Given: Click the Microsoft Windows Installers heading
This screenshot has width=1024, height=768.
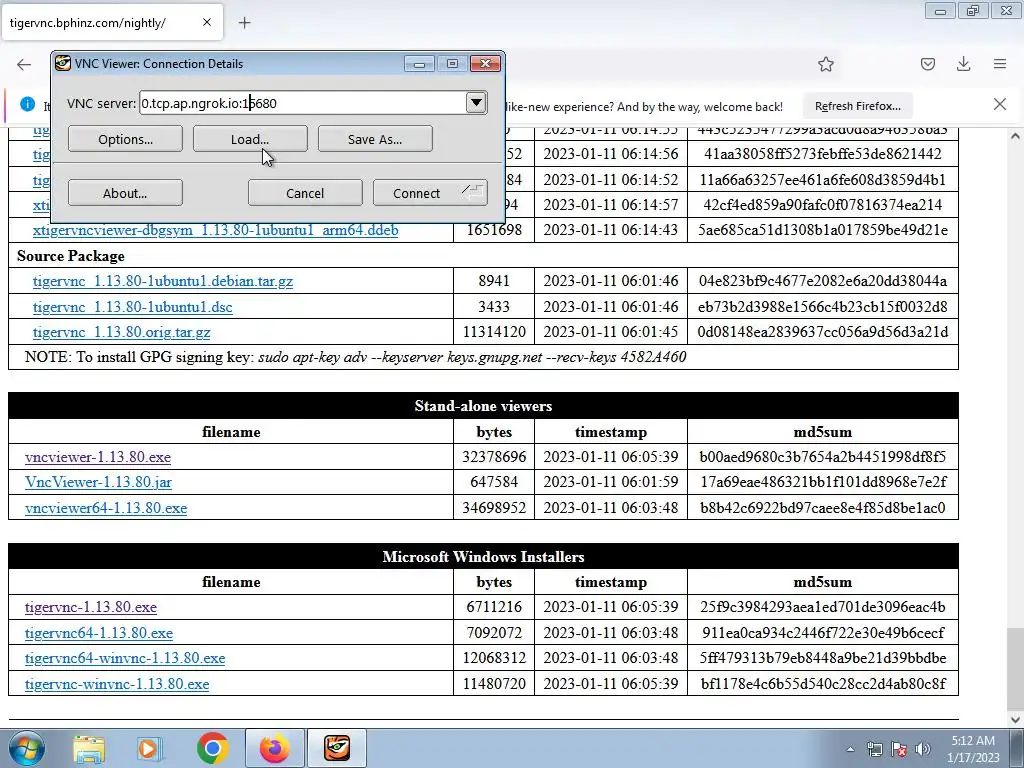Looking at the screenshot, I should pos(483,557).
